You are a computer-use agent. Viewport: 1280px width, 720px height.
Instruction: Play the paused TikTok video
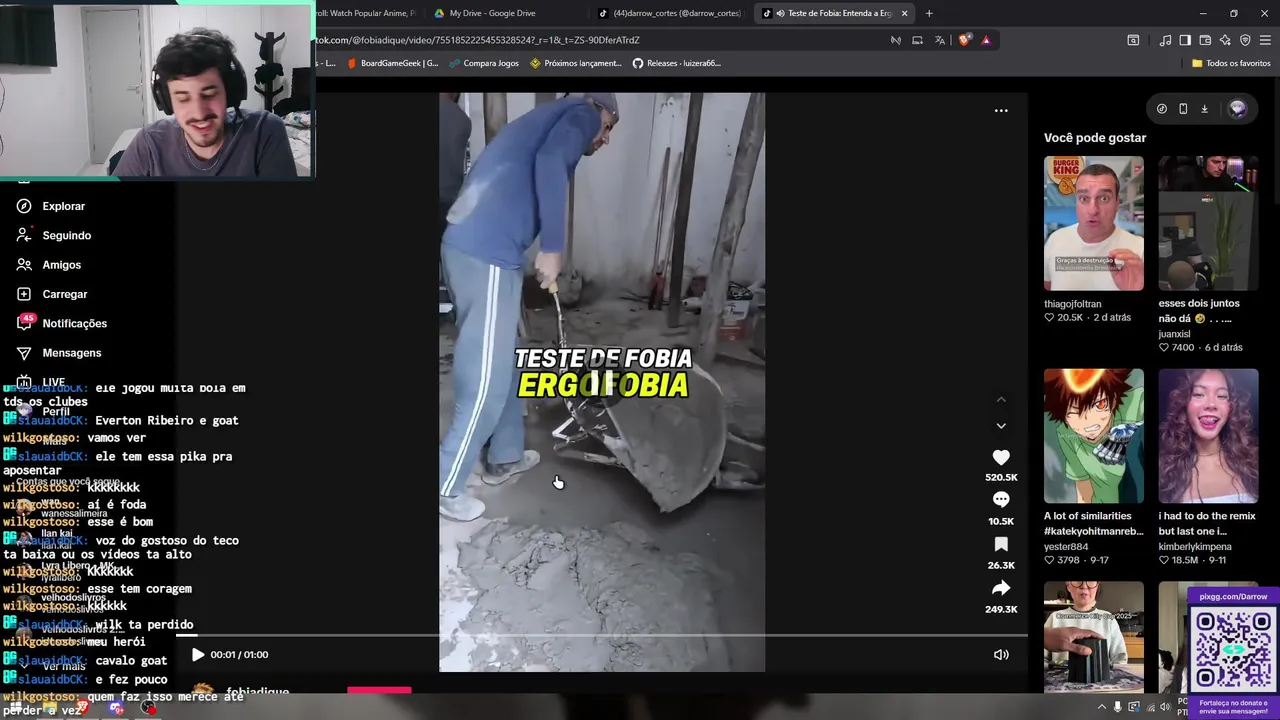click(198, 655)
